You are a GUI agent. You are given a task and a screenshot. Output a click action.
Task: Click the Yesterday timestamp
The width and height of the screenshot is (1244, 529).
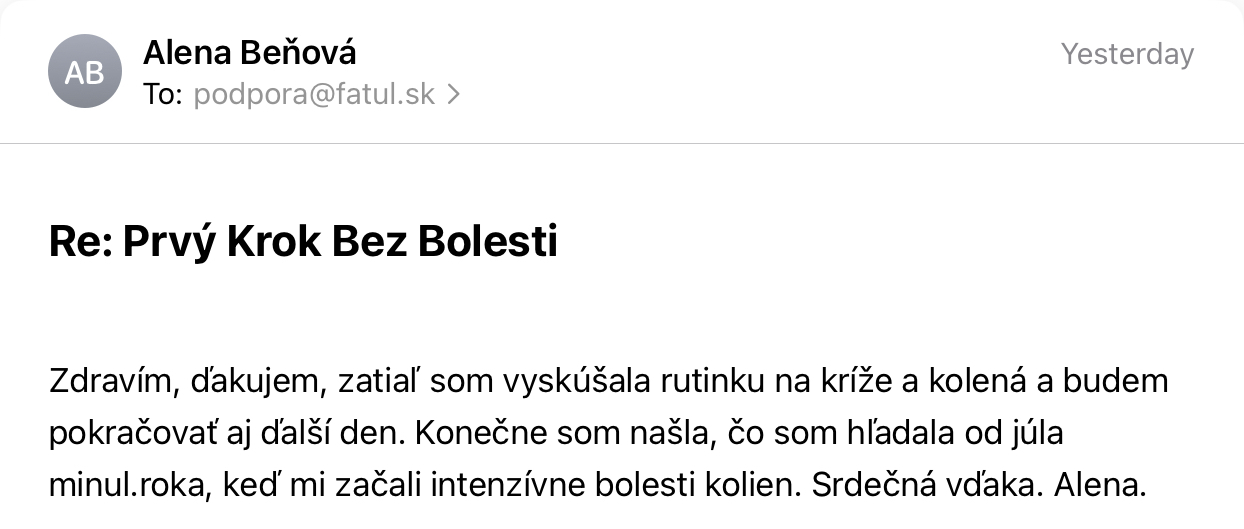(x=1127, y=54)
